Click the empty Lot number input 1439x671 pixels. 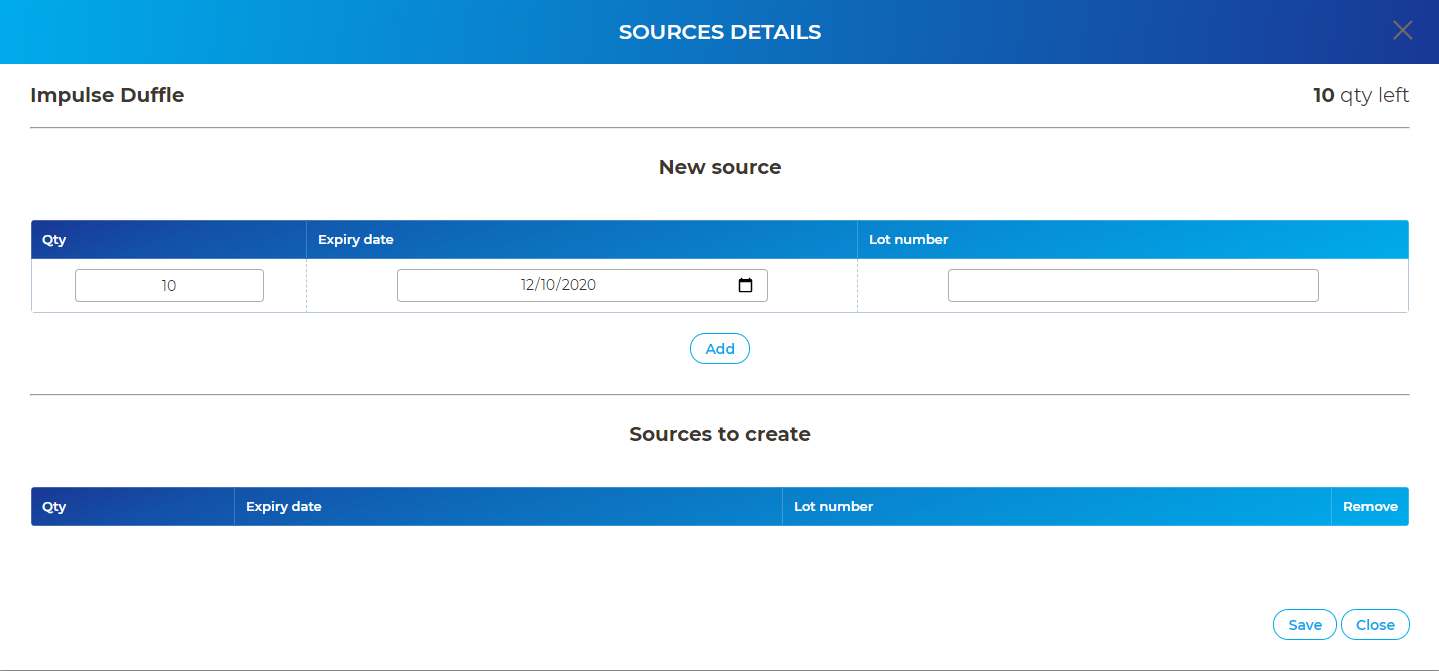(x=1133, y=285)
